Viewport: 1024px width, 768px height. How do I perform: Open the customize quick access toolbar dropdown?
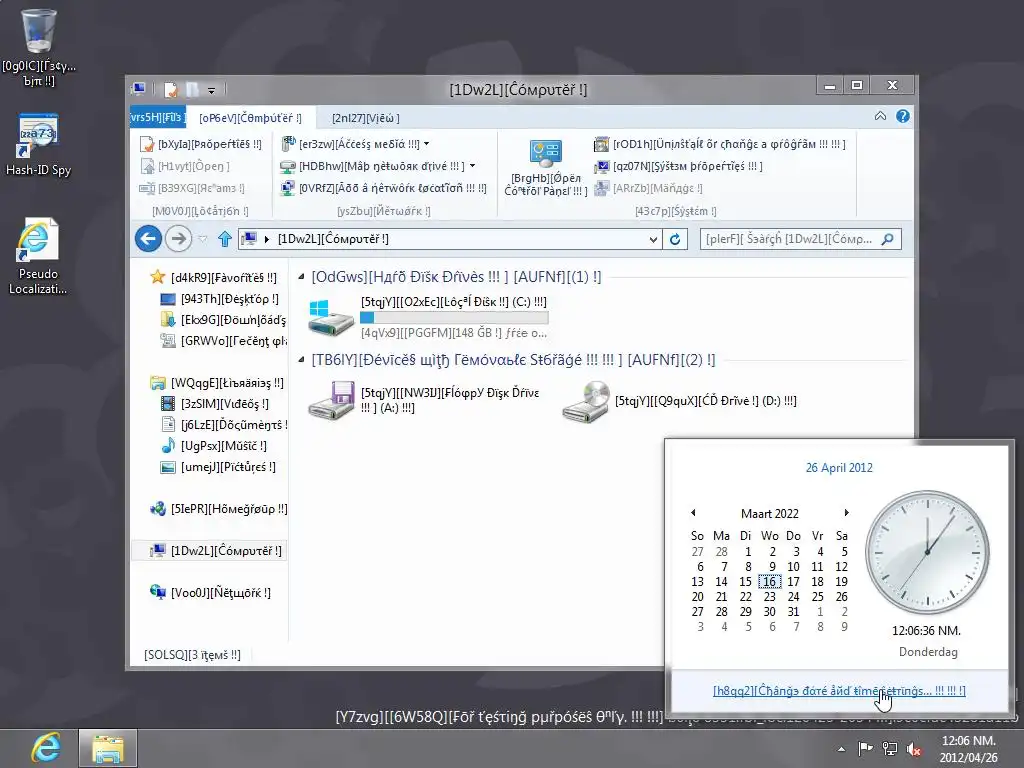tap(211, 90)
